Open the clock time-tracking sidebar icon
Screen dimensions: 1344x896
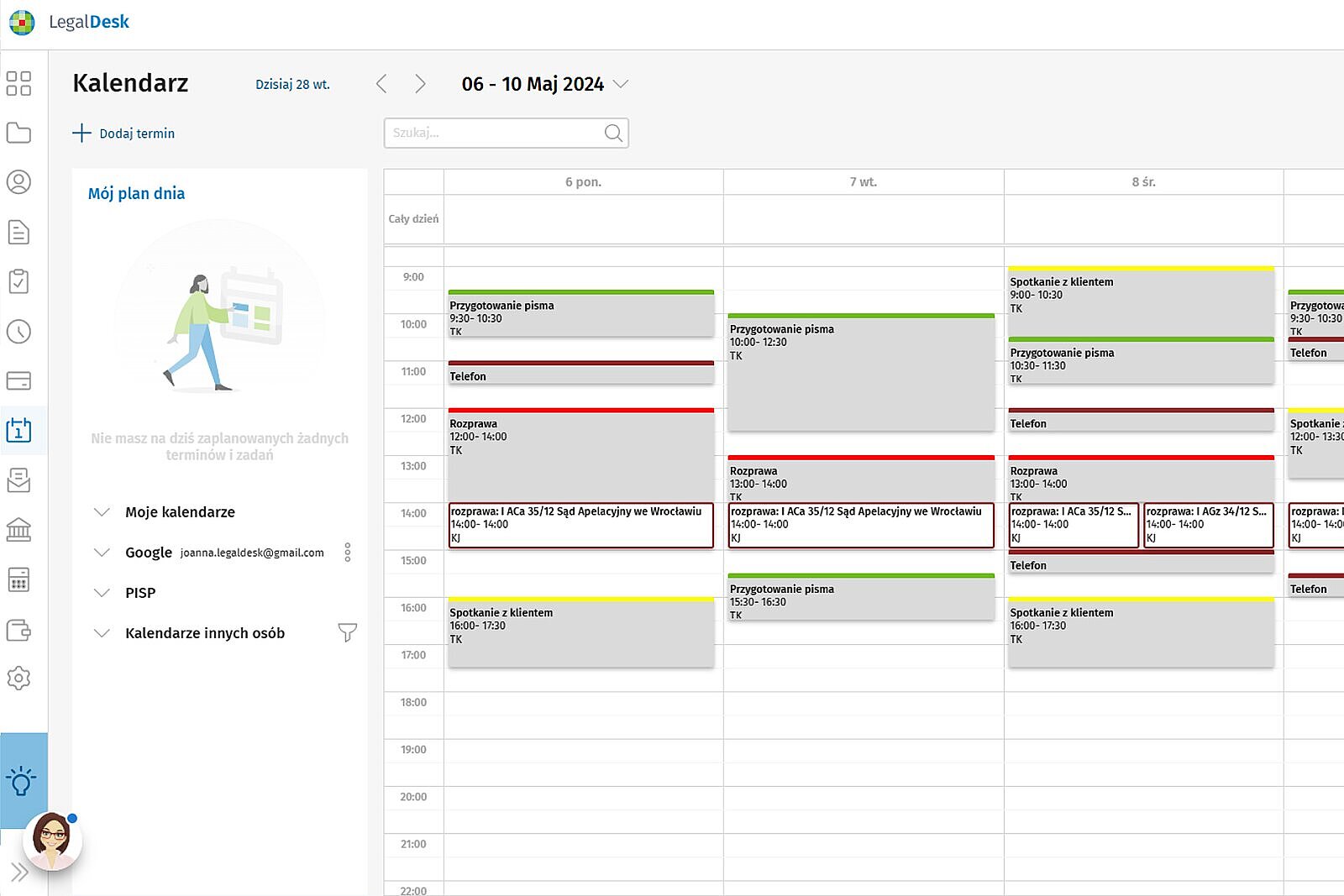coord(18,332)
